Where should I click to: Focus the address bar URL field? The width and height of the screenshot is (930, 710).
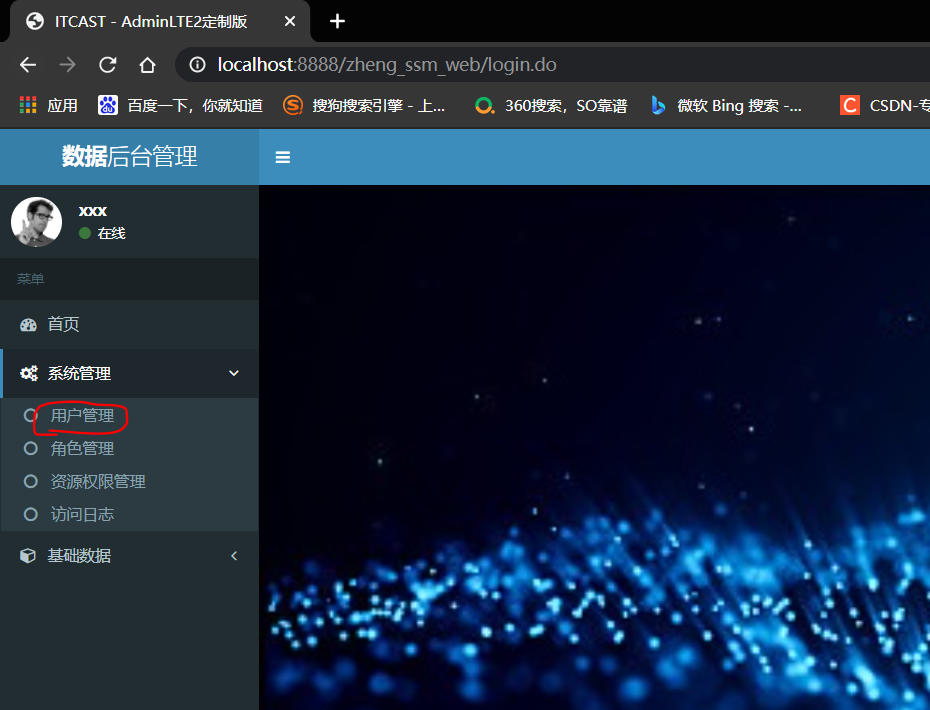tap(552, 65)
